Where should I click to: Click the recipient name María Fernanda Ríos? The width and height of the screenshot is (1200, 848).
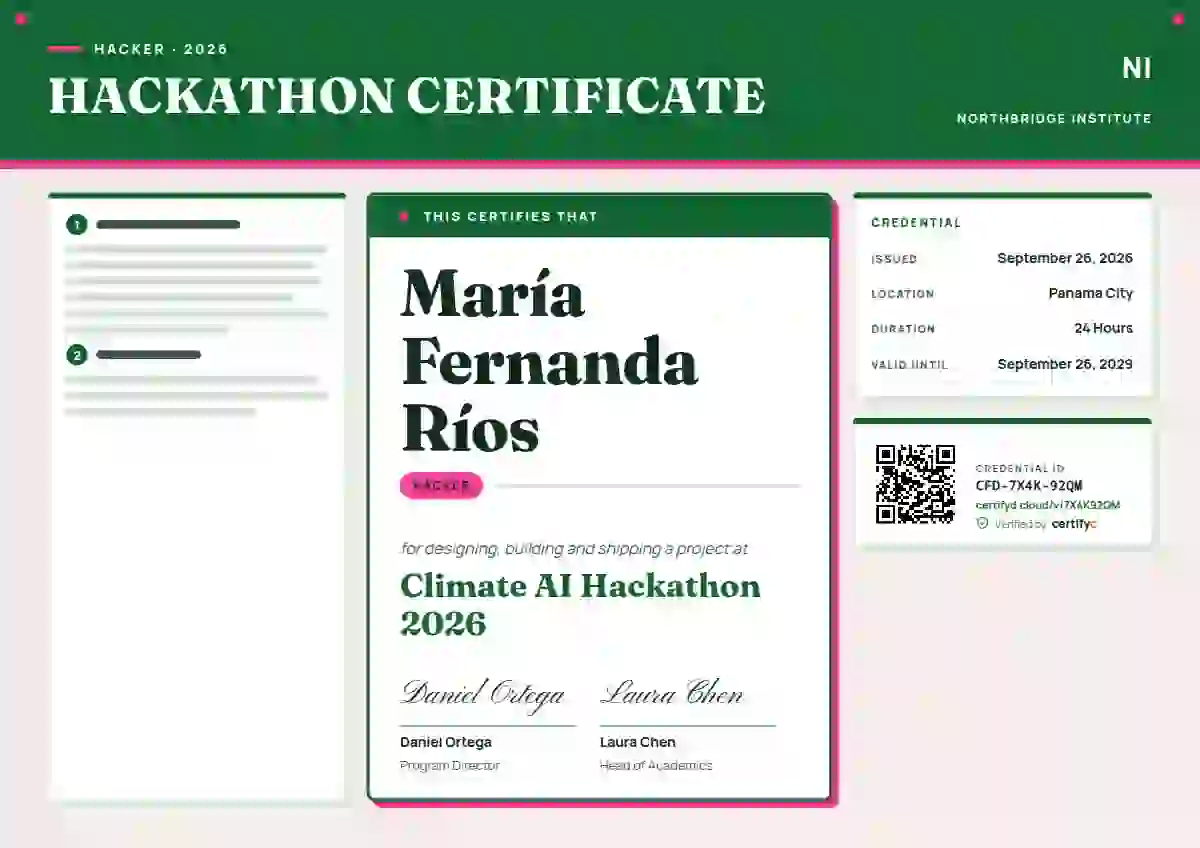pyautogui.click(x=549, y=361)
